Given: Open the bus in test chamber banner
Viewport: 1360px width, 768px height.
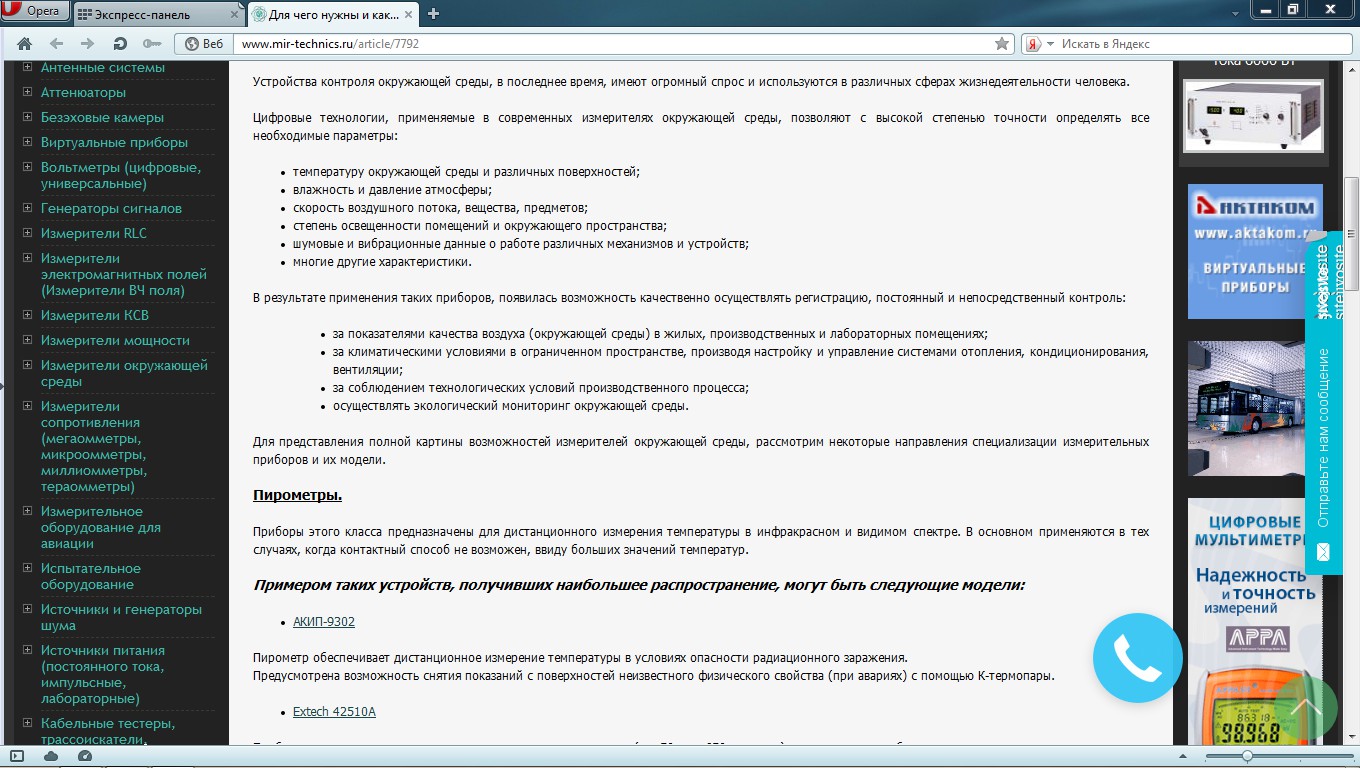Looking at the screenshot, I should click(x=1255, y=408).
